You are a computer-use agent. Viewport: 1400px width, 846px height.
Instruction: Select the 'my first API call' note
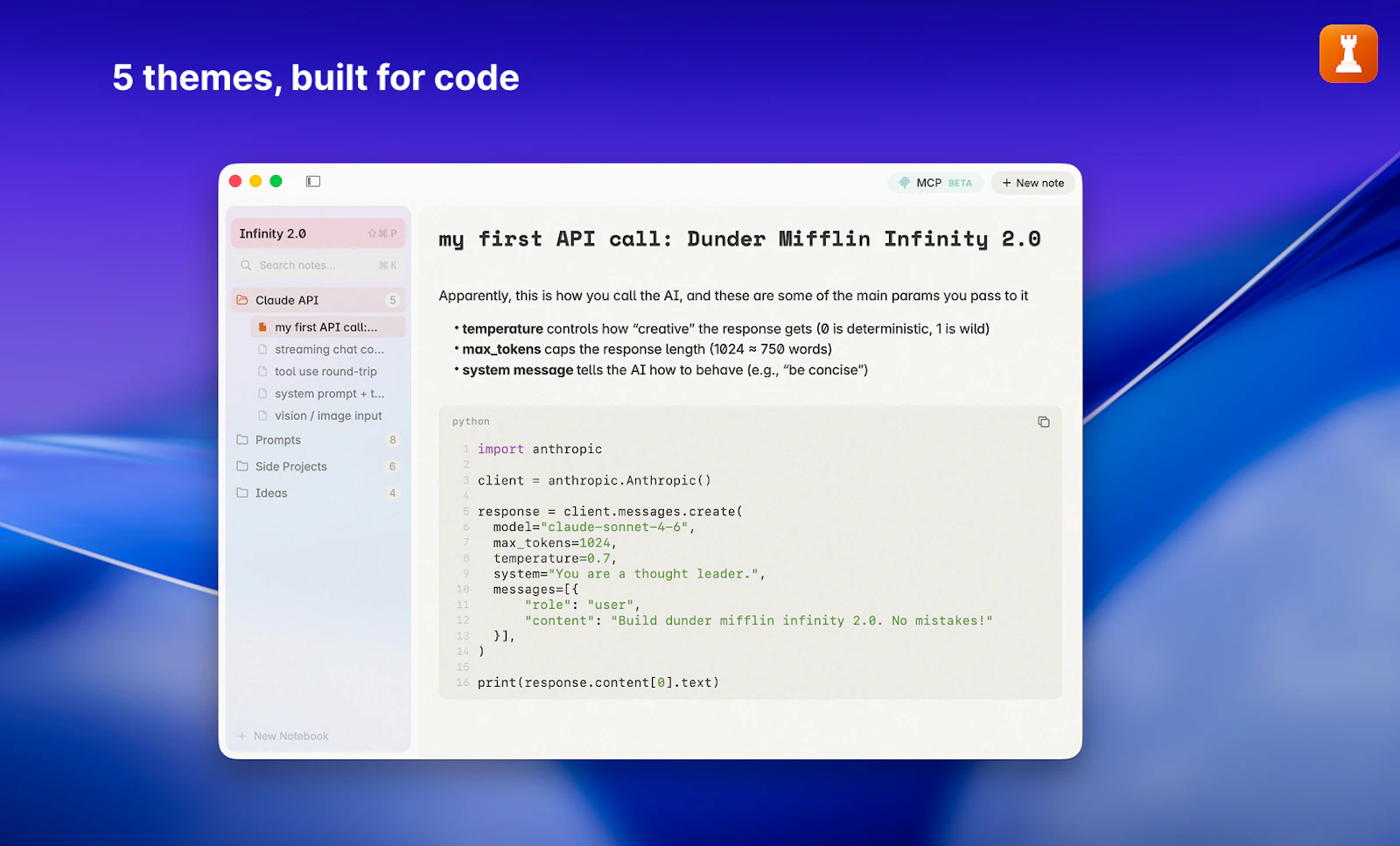coord(327,327)
